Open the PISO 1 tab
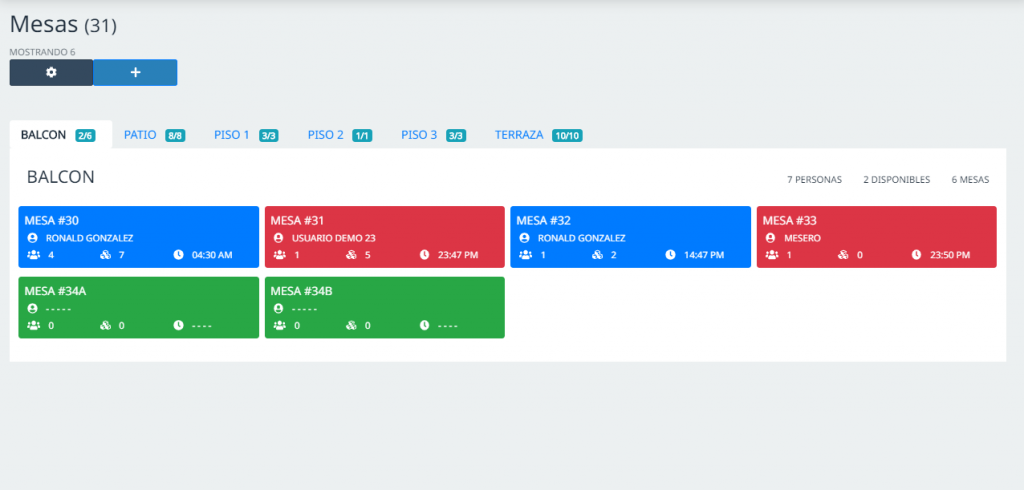 point(232,135)
